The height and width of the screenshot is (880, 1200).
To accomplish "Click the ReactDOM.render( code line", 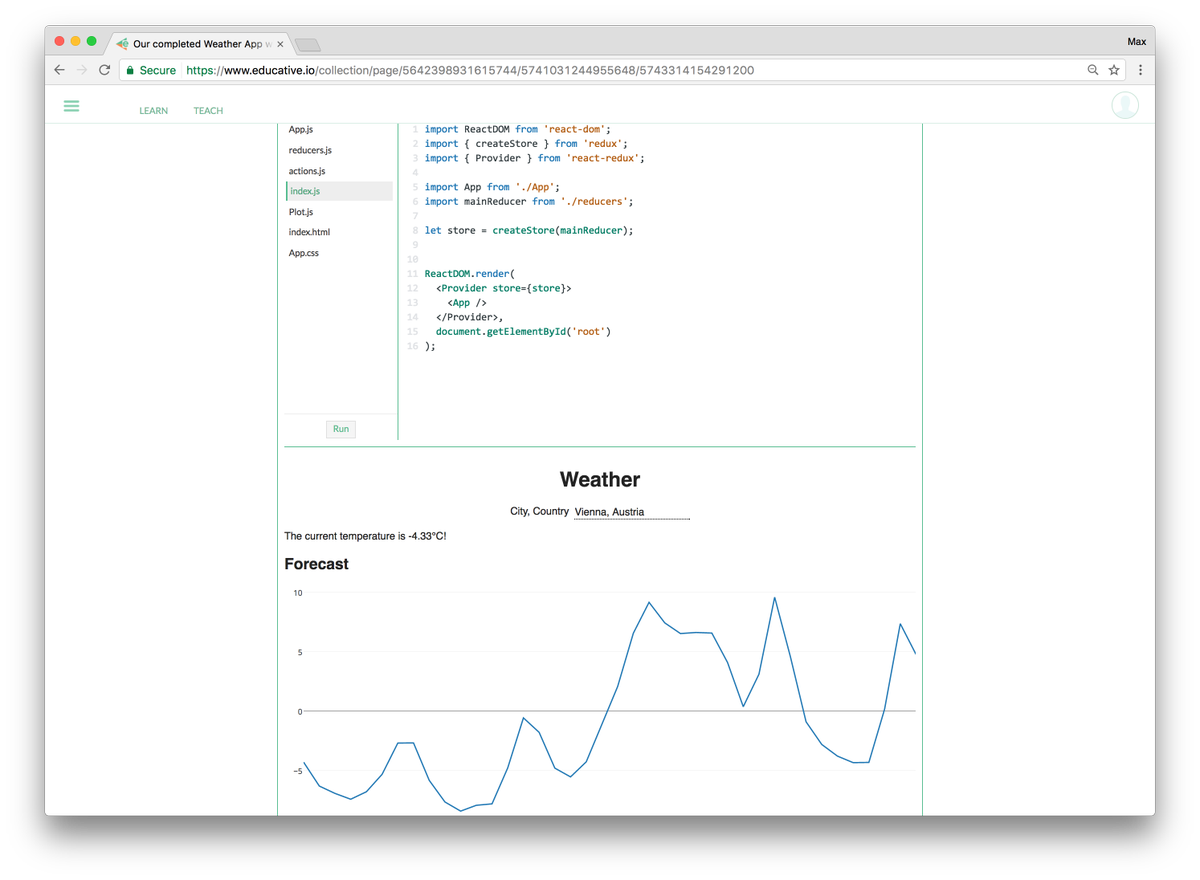I will tap(469, 273).
